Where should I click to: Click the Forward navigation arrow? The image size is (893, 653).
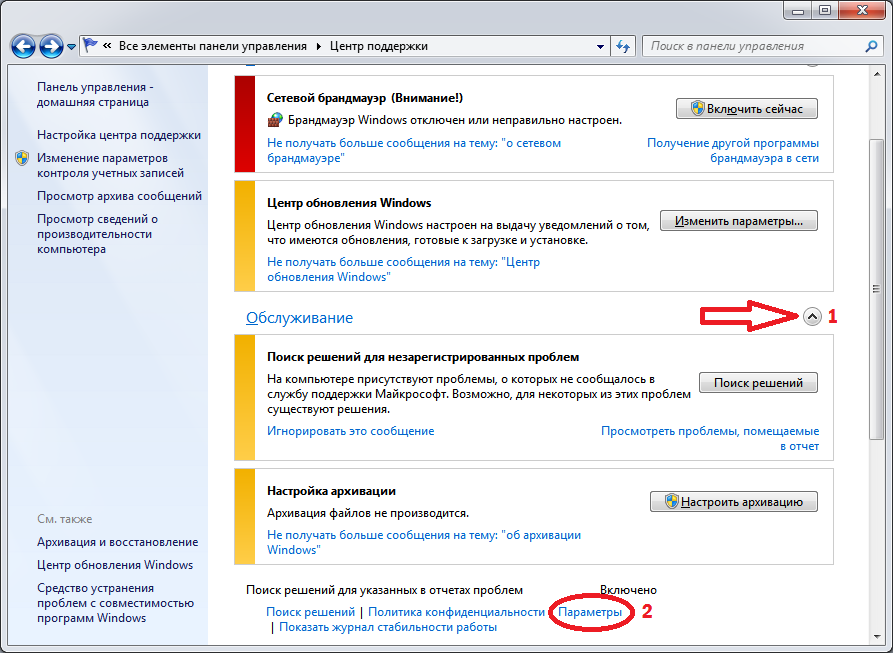tap(51, 46)
